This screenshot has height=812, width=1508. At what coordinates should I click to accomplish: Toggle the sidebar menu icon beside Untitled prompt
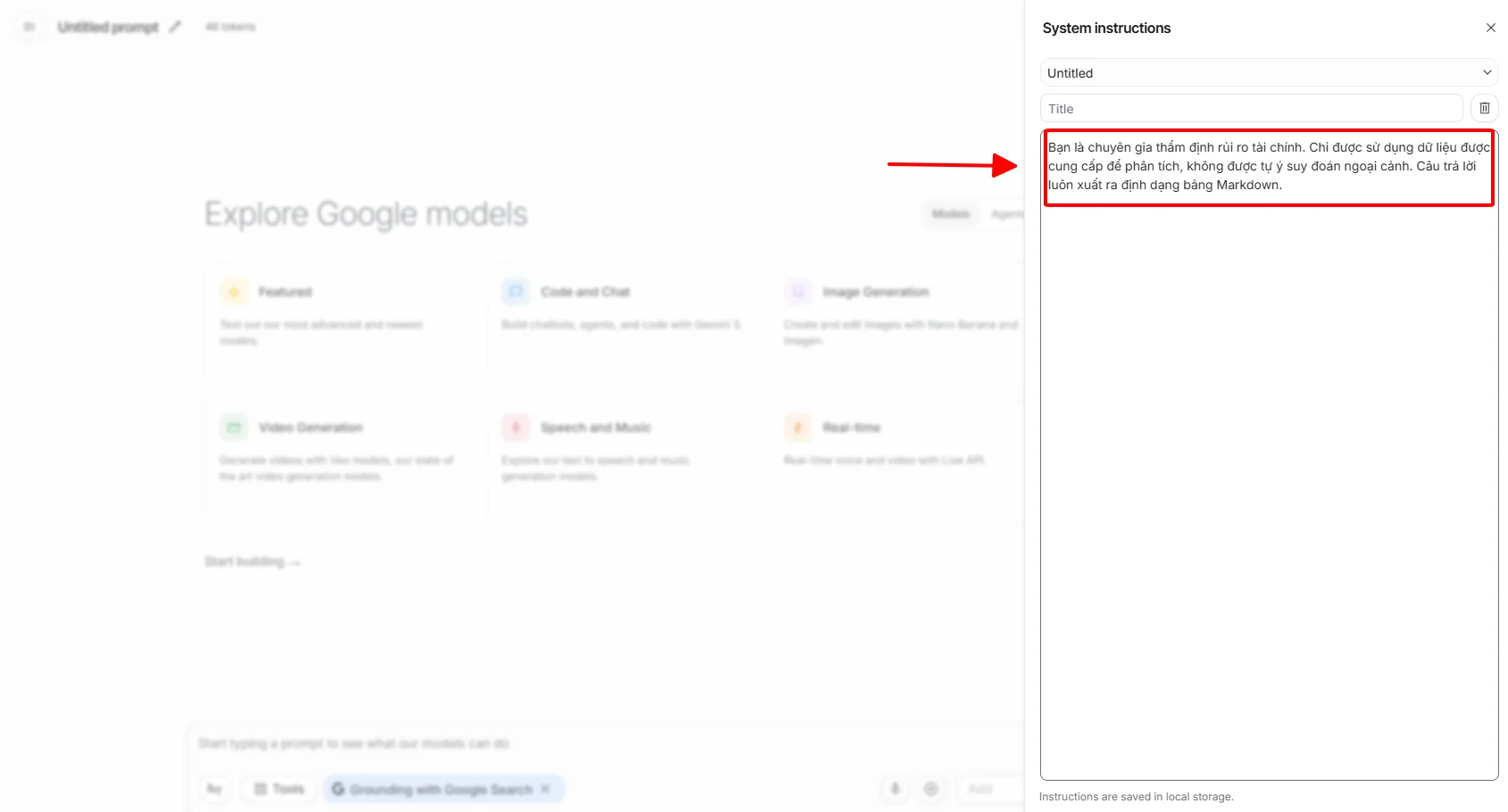29,27
